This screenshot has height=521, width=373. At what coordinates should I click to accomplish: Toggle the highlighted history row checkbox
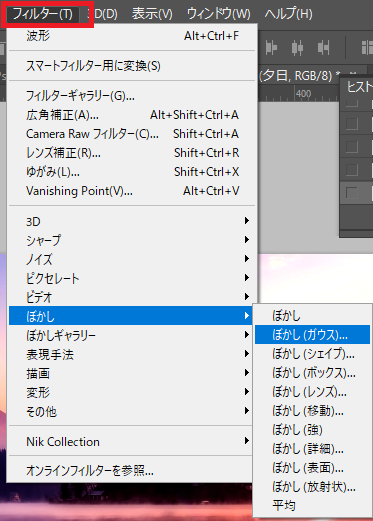[x=352, y=193]
